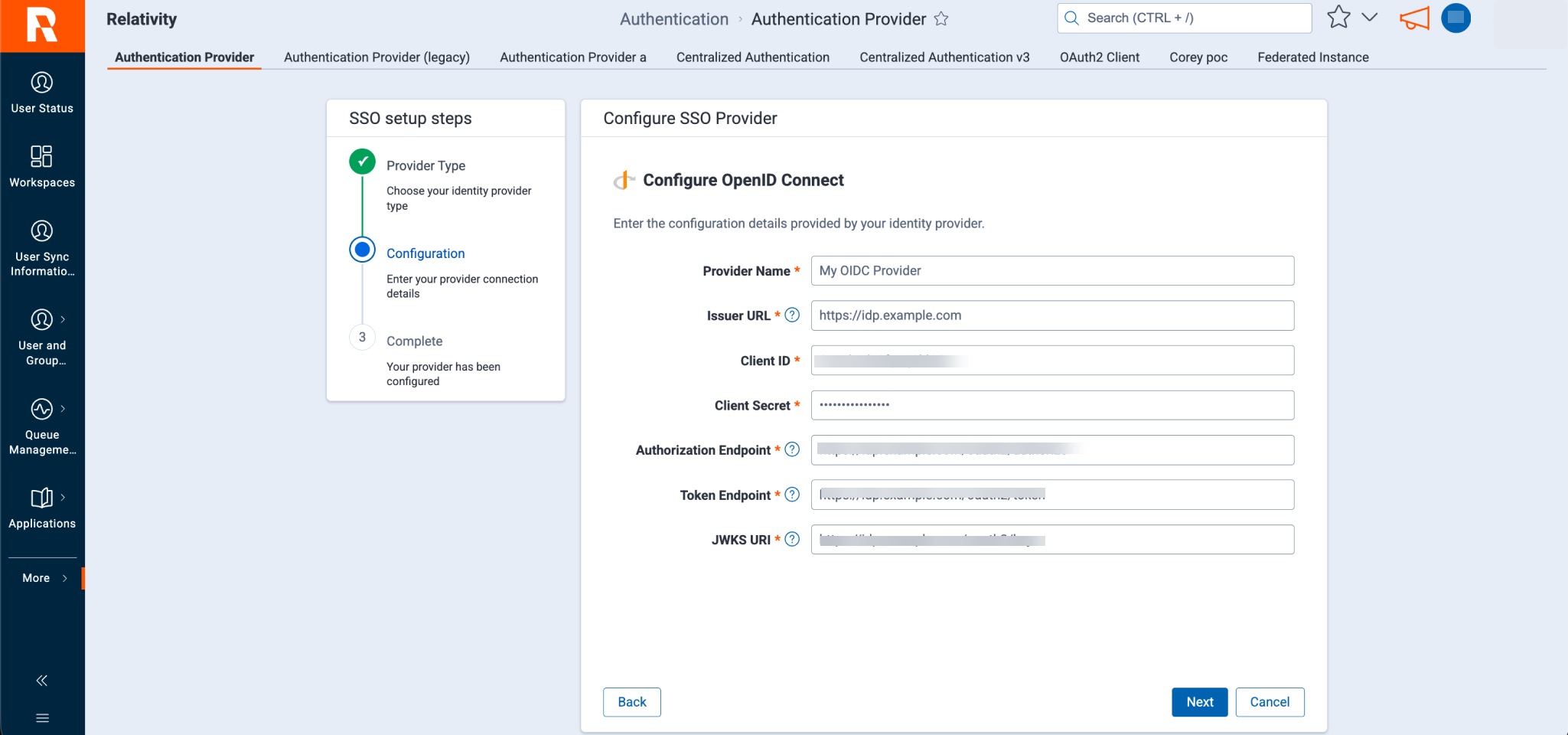Click the Relativity logo icon
The image size is (1568, 735).
click(42, 25)
